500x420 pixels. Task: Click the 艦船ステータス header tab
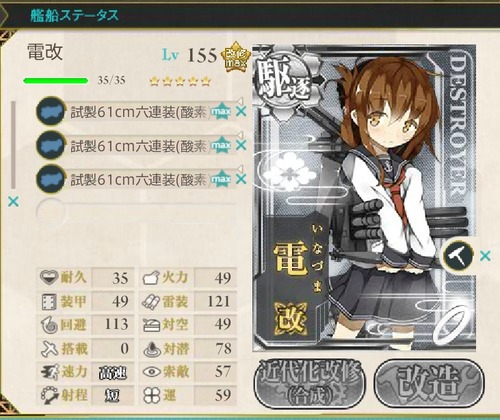[74, 15]
